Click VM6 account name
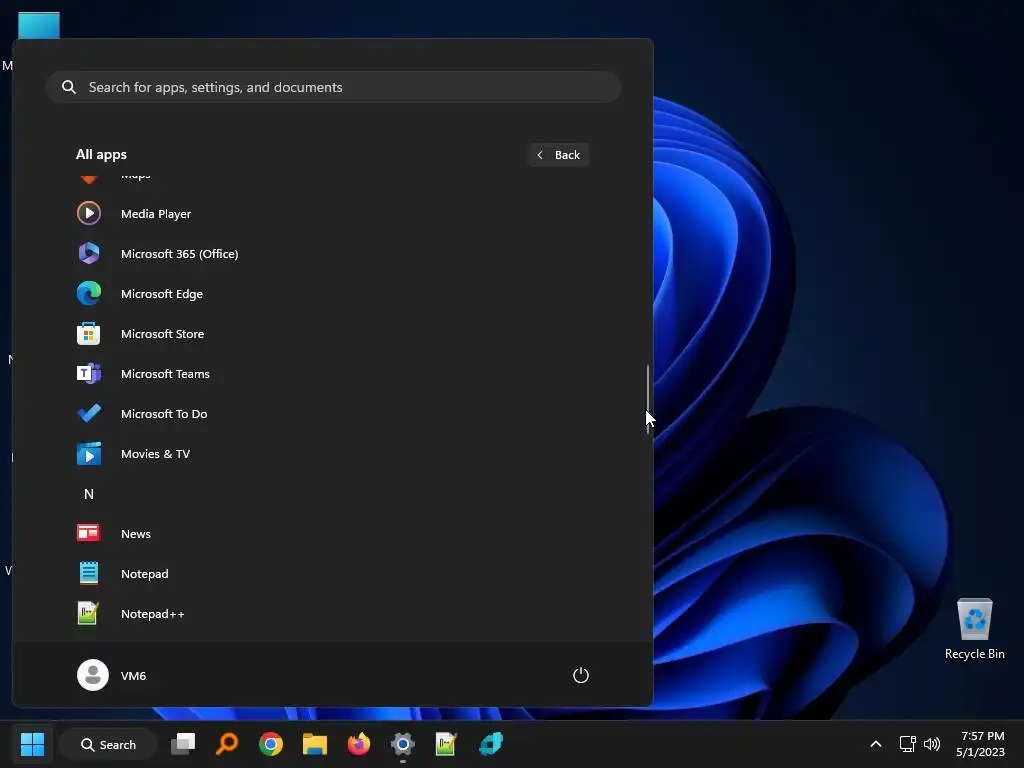The height and width of the screenshot is (768, 1024). pos(133,676)
